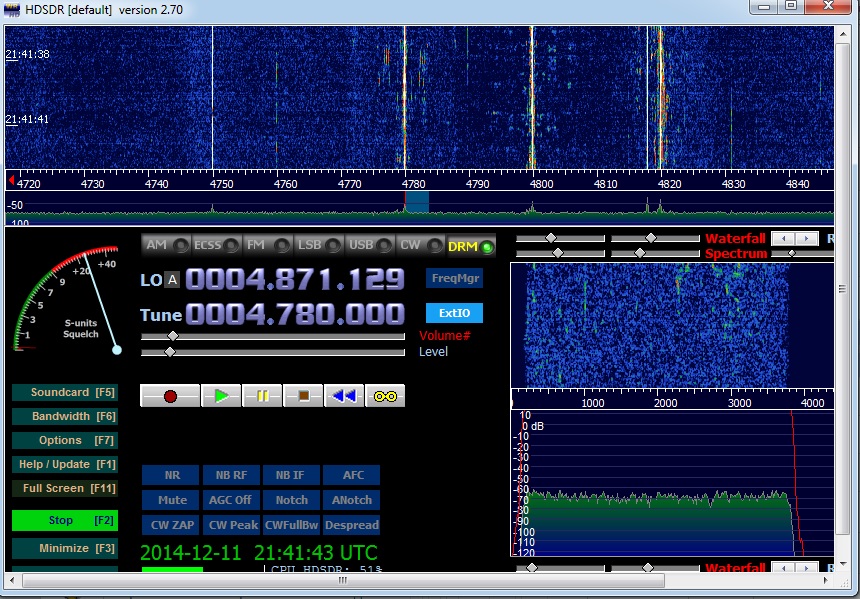Image resolution: width=860 pixels, height=599 pixels.
Task: Open the Options [F7] menu
Action: [x=65, y=440]
